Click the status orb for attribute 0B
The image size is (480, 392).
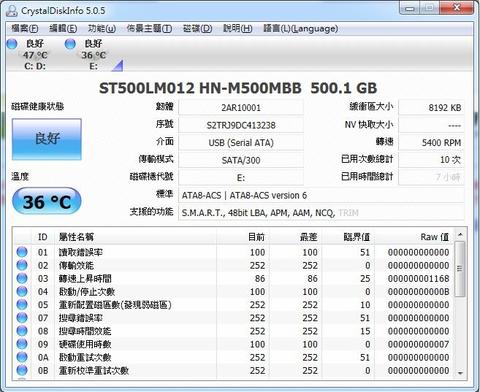22,370
